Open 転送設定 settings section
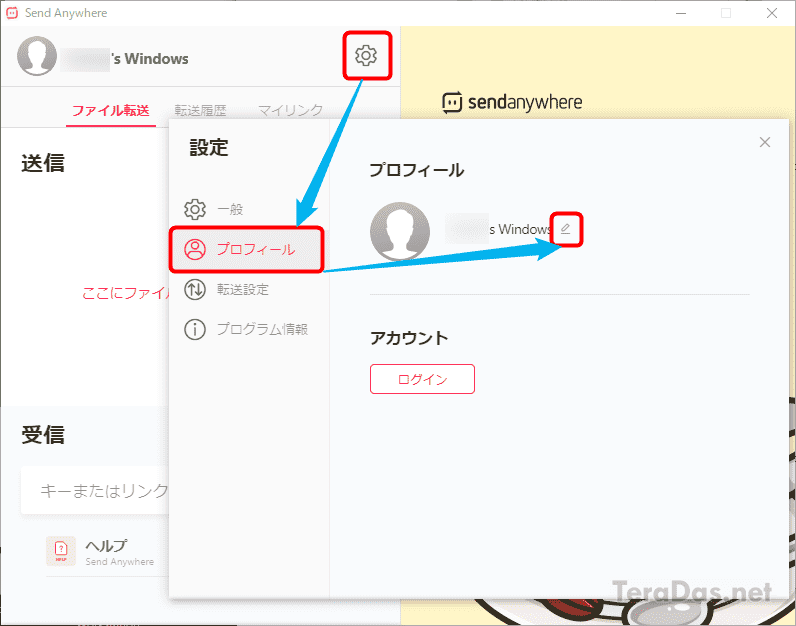This screenshot has width=796, height=626. [x=247, y=289]
